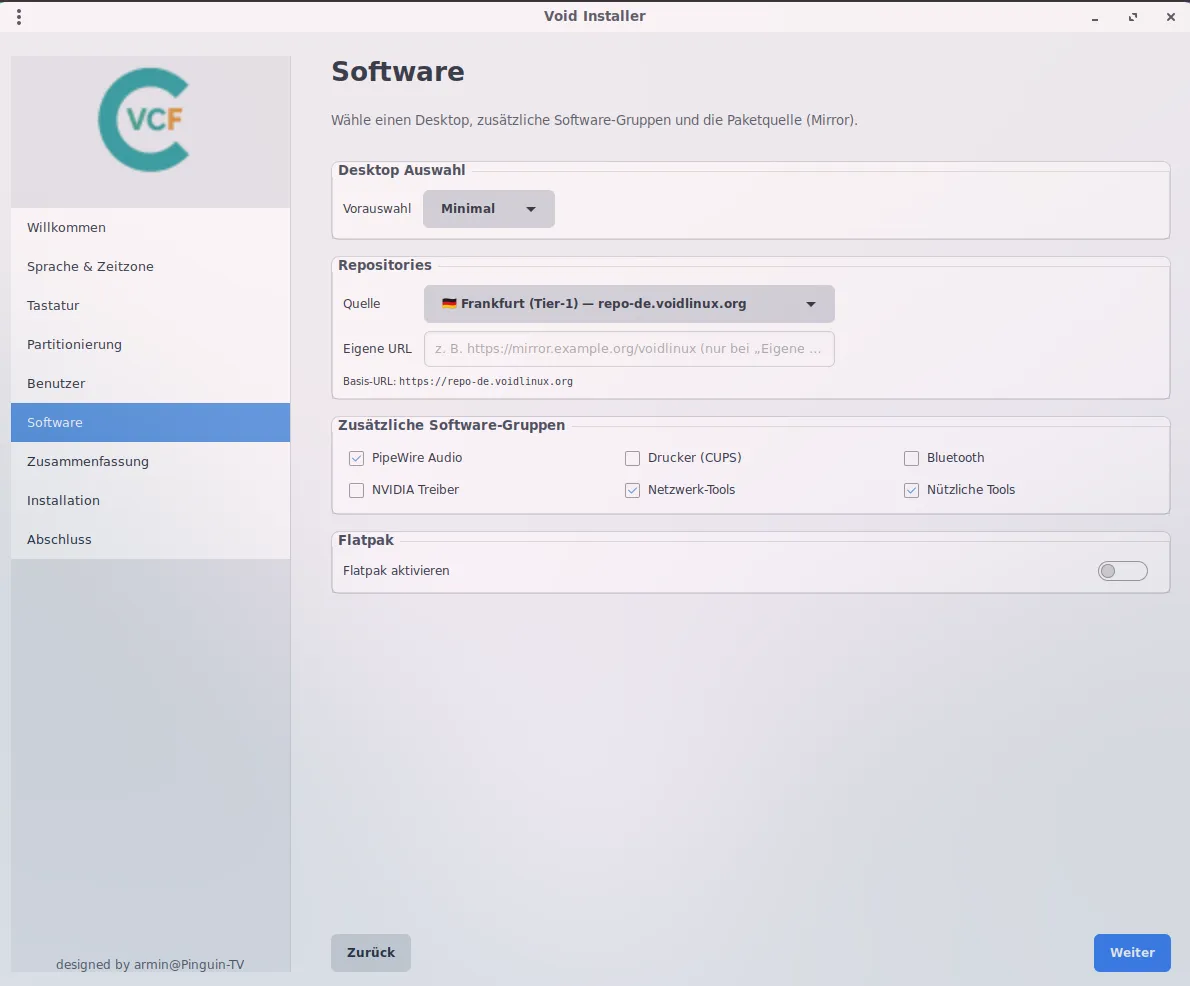Focus the Eigene URL input field
This screenshot has width=1190, height=986.
coord(629,349)
